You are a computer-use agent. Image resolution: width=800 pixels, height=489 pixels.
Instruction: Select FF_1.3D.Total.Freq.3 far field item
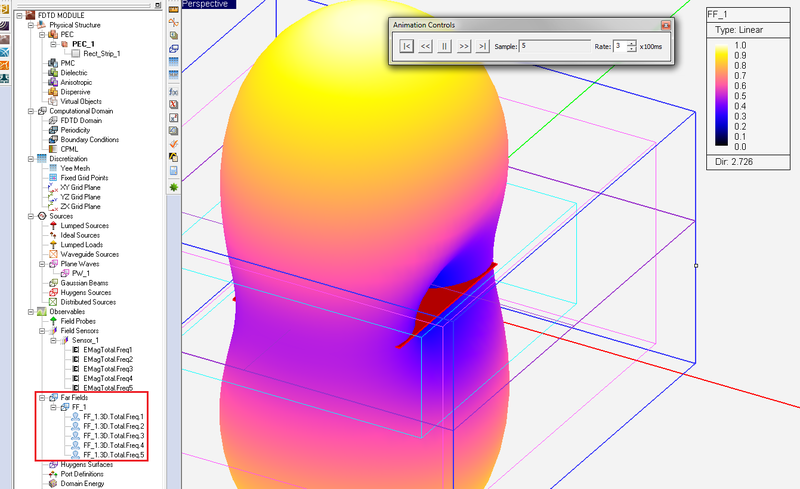point(113,436)
